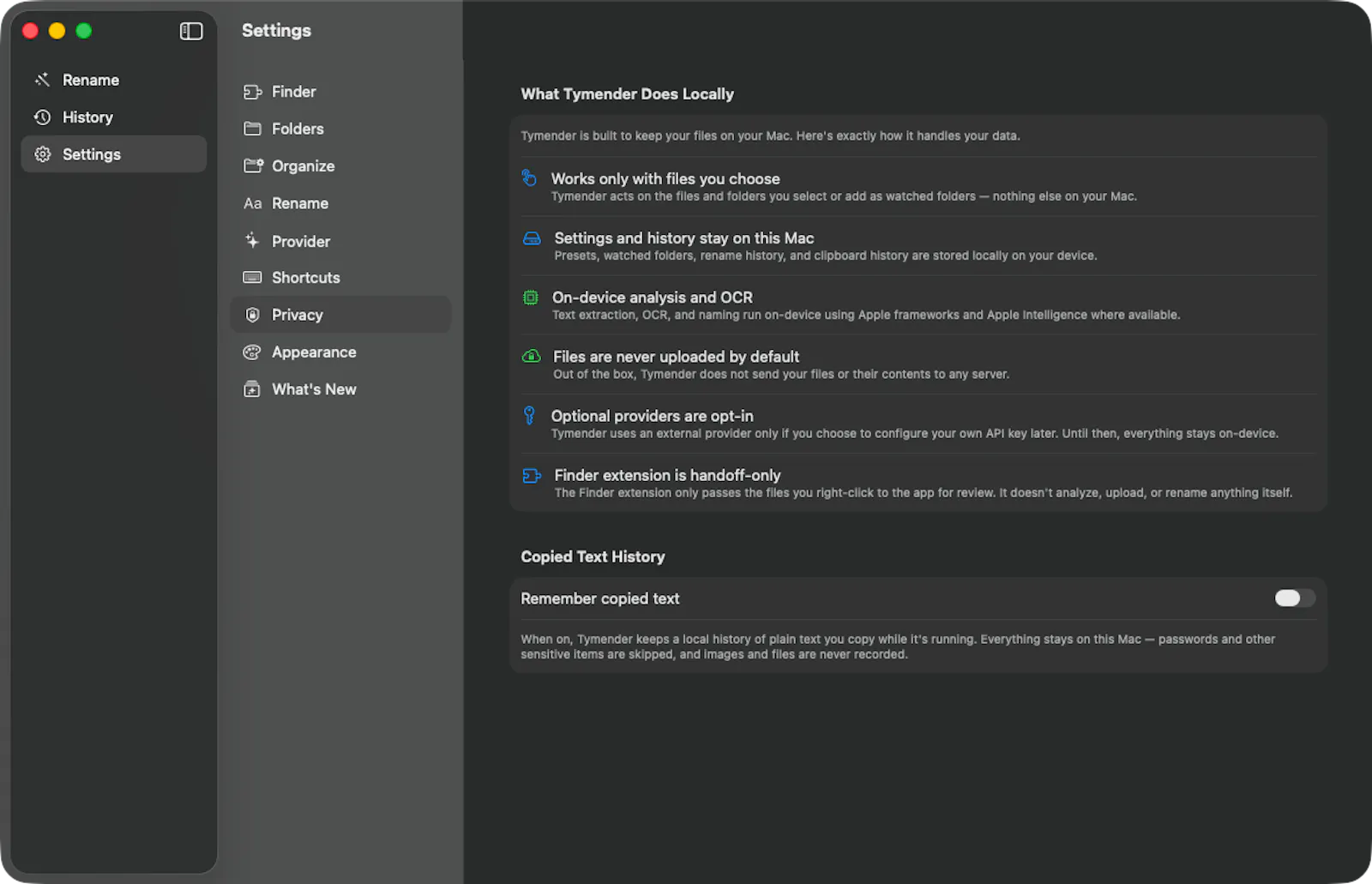The height and width of the screenshot is (884, 1372).
Task: Enable the Remember copied text switch
Action: pos(1294,598)
